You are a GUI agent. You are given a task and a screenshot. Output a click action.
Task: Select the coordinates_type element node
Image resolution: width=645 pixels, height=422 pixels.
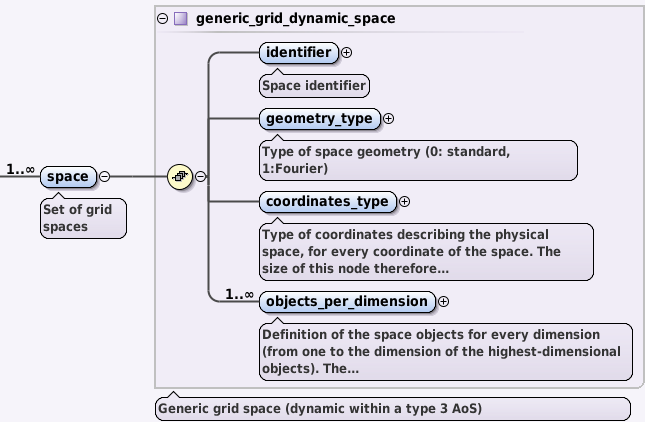pos(328,201)
